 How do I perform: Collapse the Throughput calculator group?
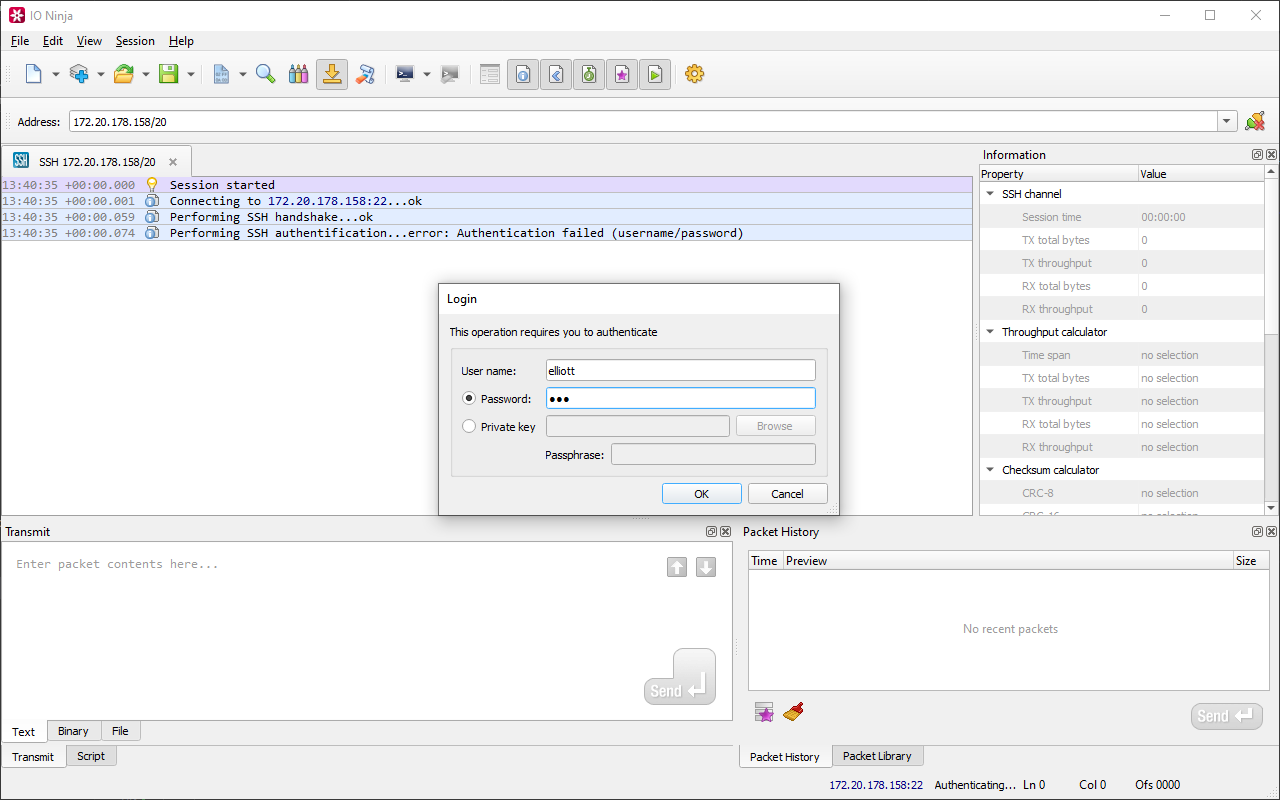pos(990,332)
